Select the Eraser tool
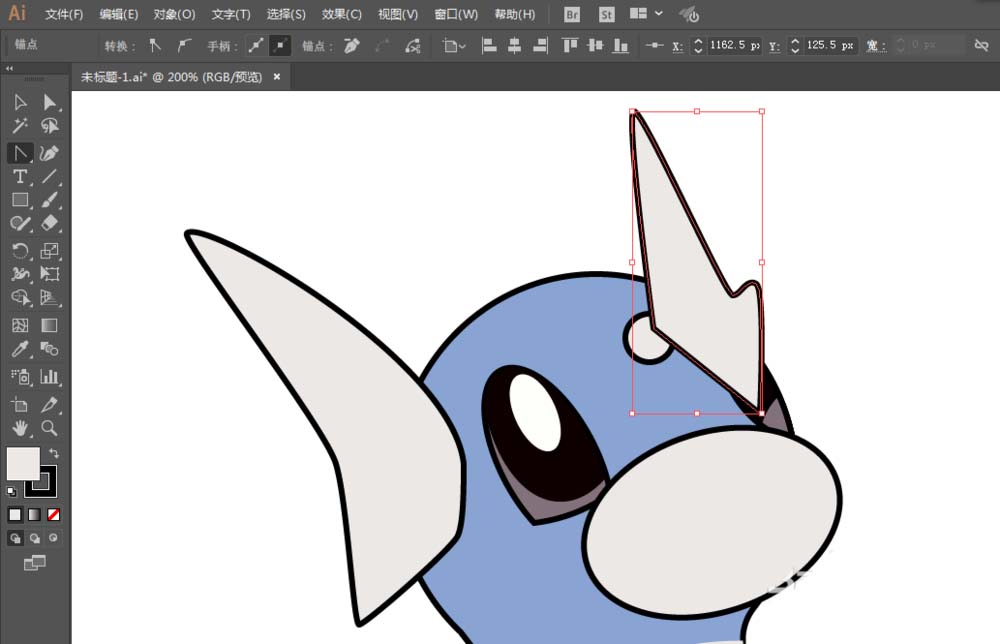 coord(49,224)
